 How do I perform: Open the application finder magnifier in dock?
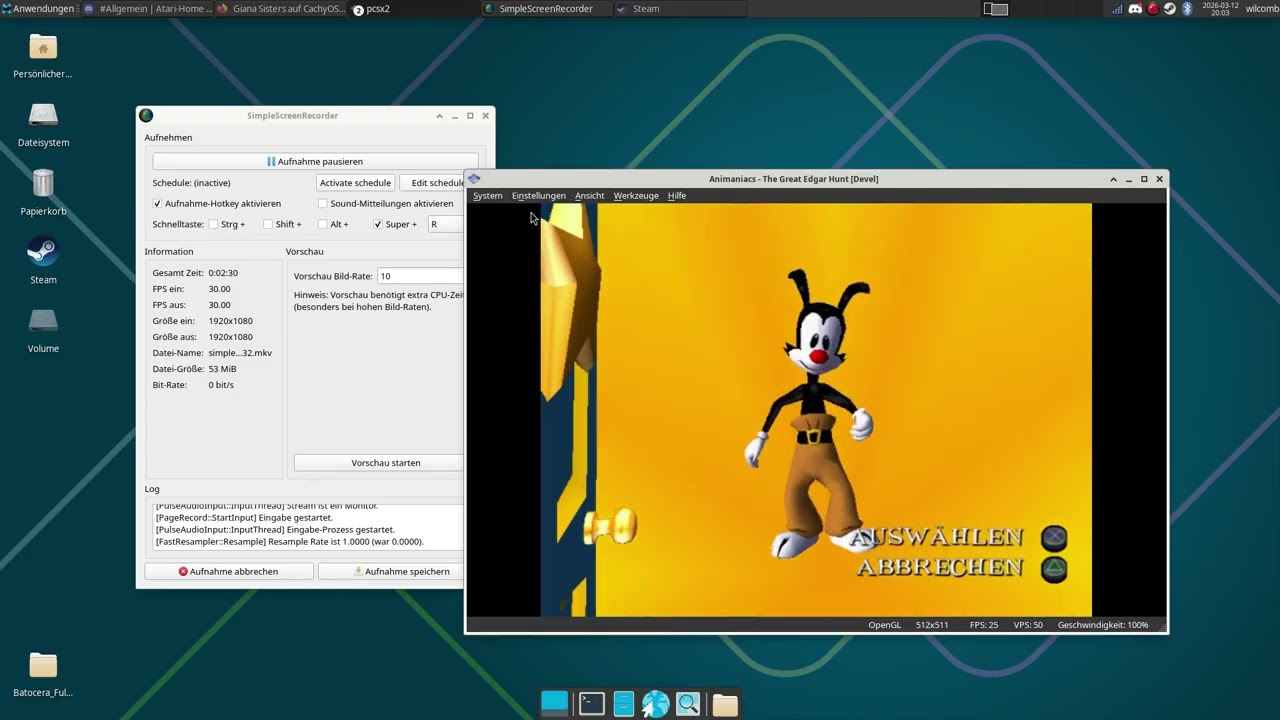pyautogui.click(x=688, y=704)
